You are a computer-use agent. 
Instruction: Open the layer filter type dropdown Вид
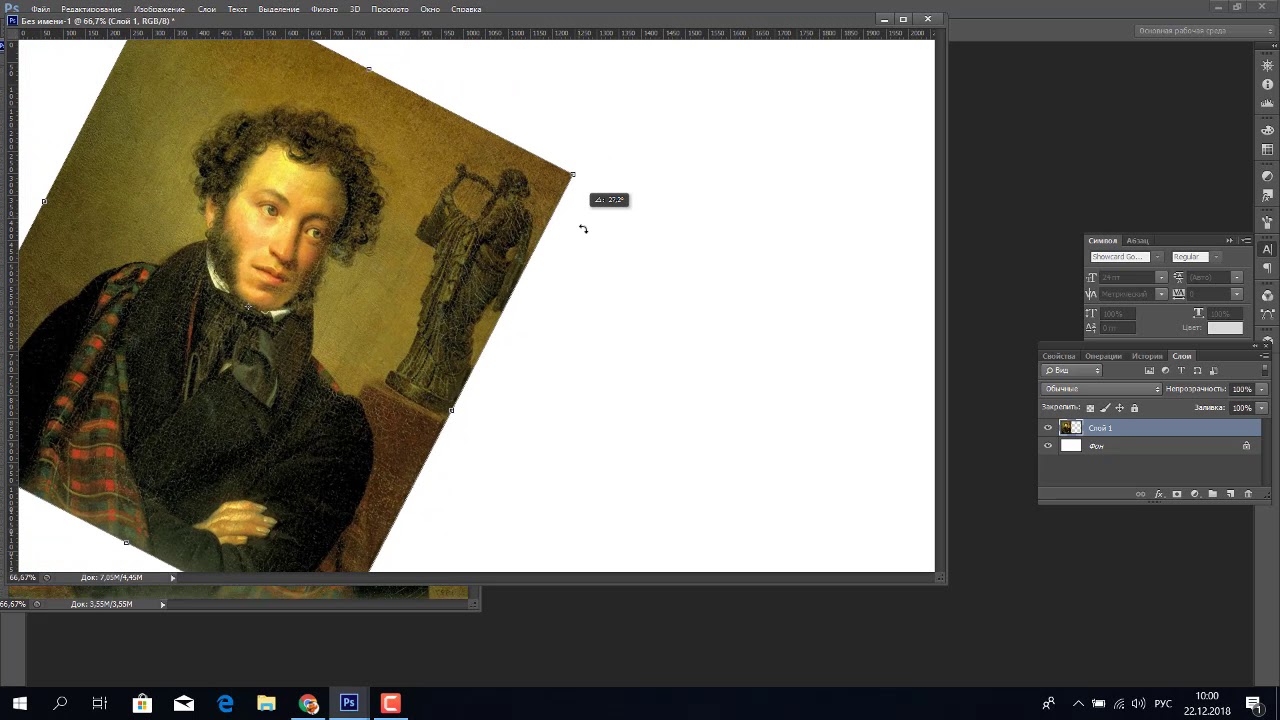click(x=1072, y=371)
